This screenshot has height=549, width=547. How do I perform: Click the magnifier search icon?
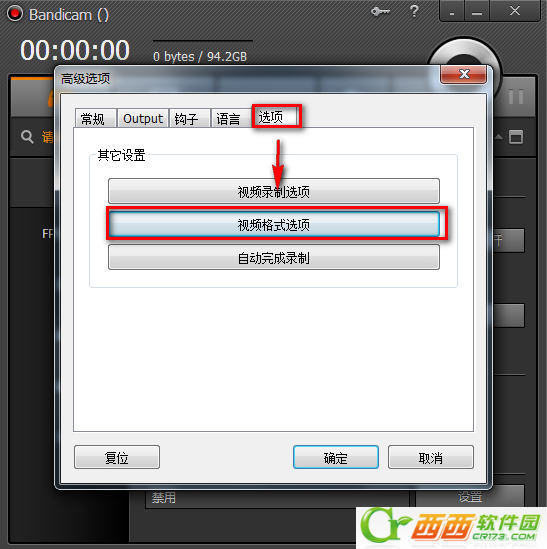click(27, 137)
